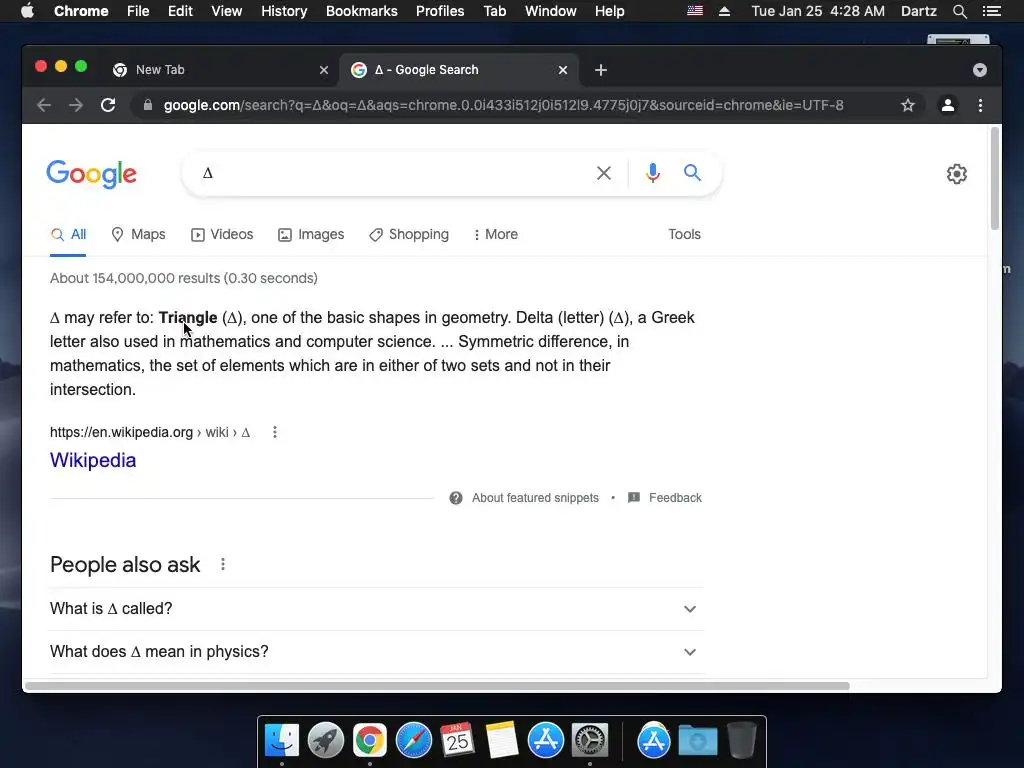Image resolution: width=1024 pixels, height=768 pixels.
Task: Open System Preferences from the Dock
Action: pos(590,741)
